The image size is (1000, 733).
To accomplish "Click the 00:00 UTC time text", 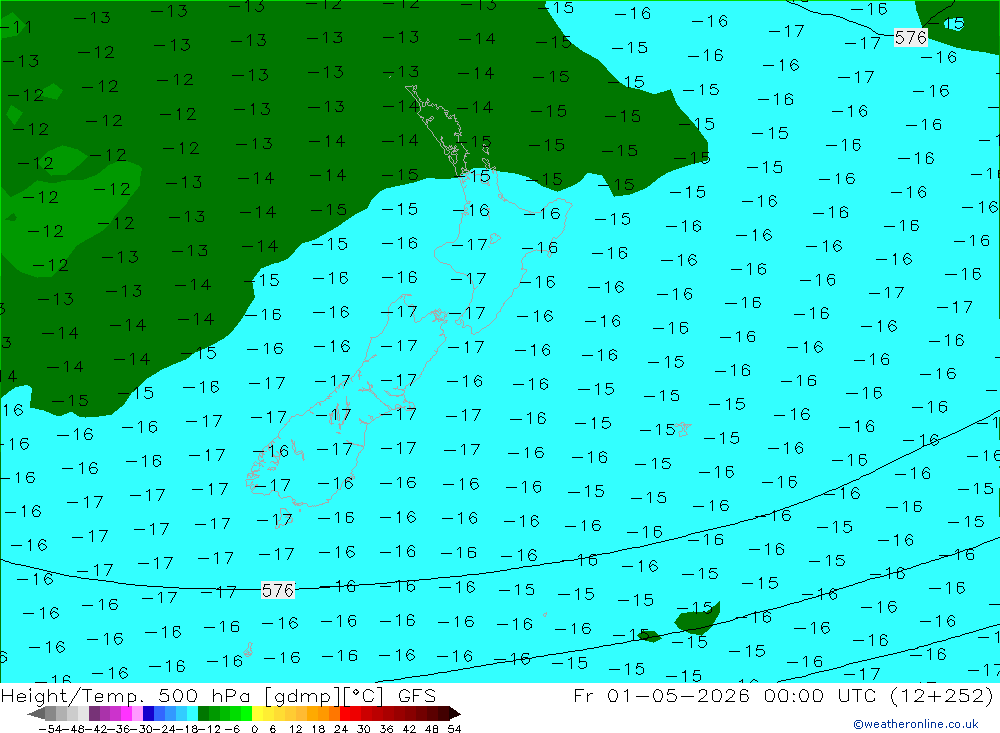I will click(822, 695).
